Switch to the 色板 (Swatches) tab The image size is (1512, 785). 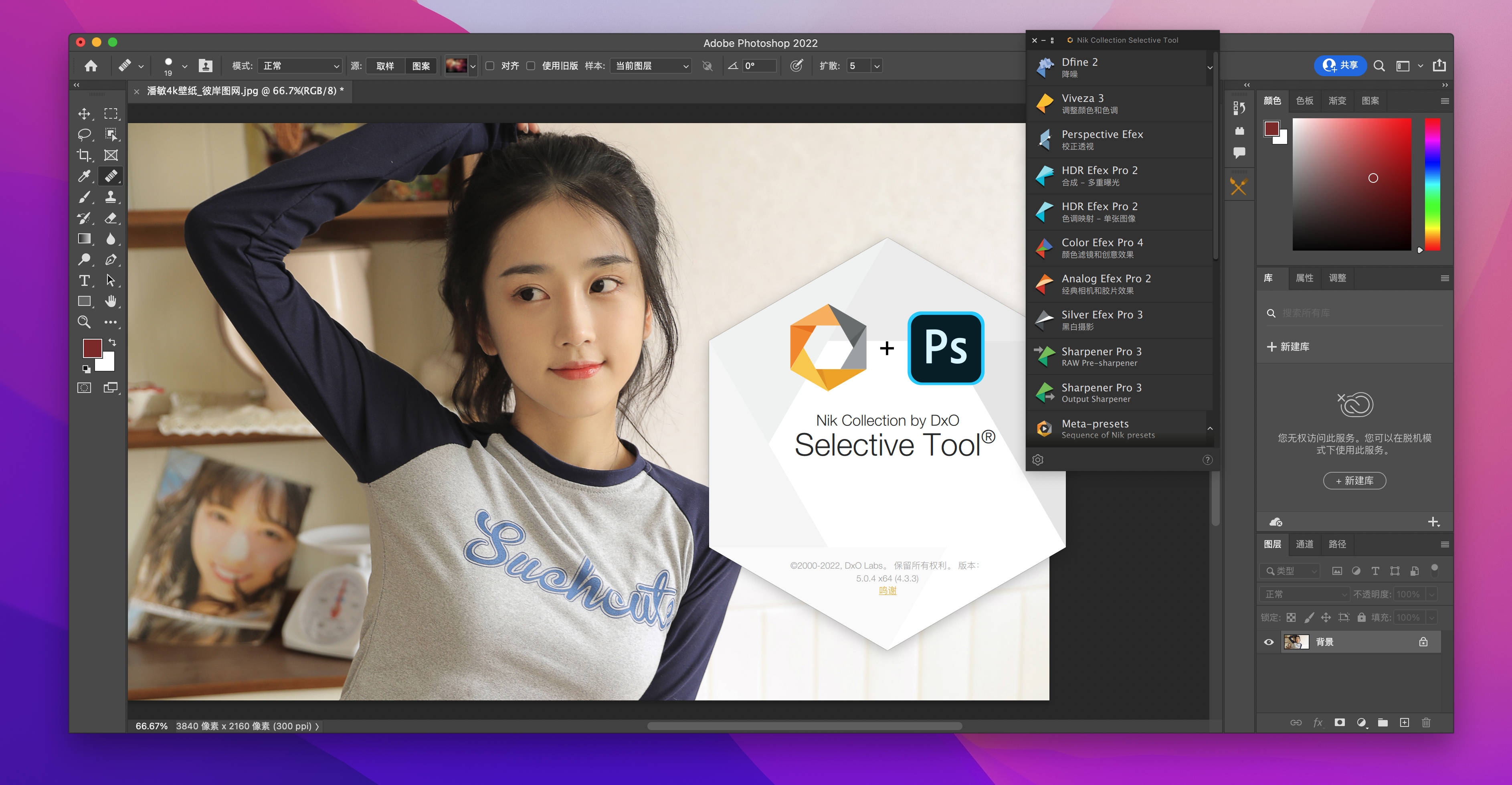click(x=1304, y=101)
